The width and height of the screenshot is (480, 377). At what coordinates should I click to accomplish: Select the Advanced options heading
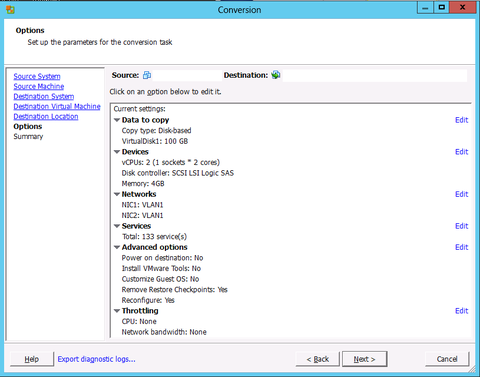pyautogui.click(x=155, y=247)
